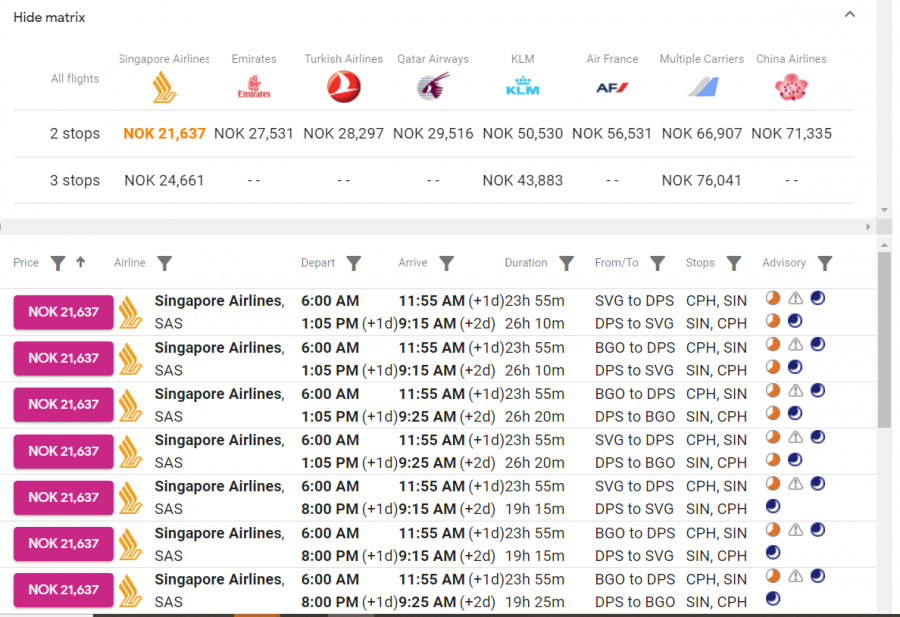
Task: Click the results list vertical scrollbar thumb
Action: 884,339
